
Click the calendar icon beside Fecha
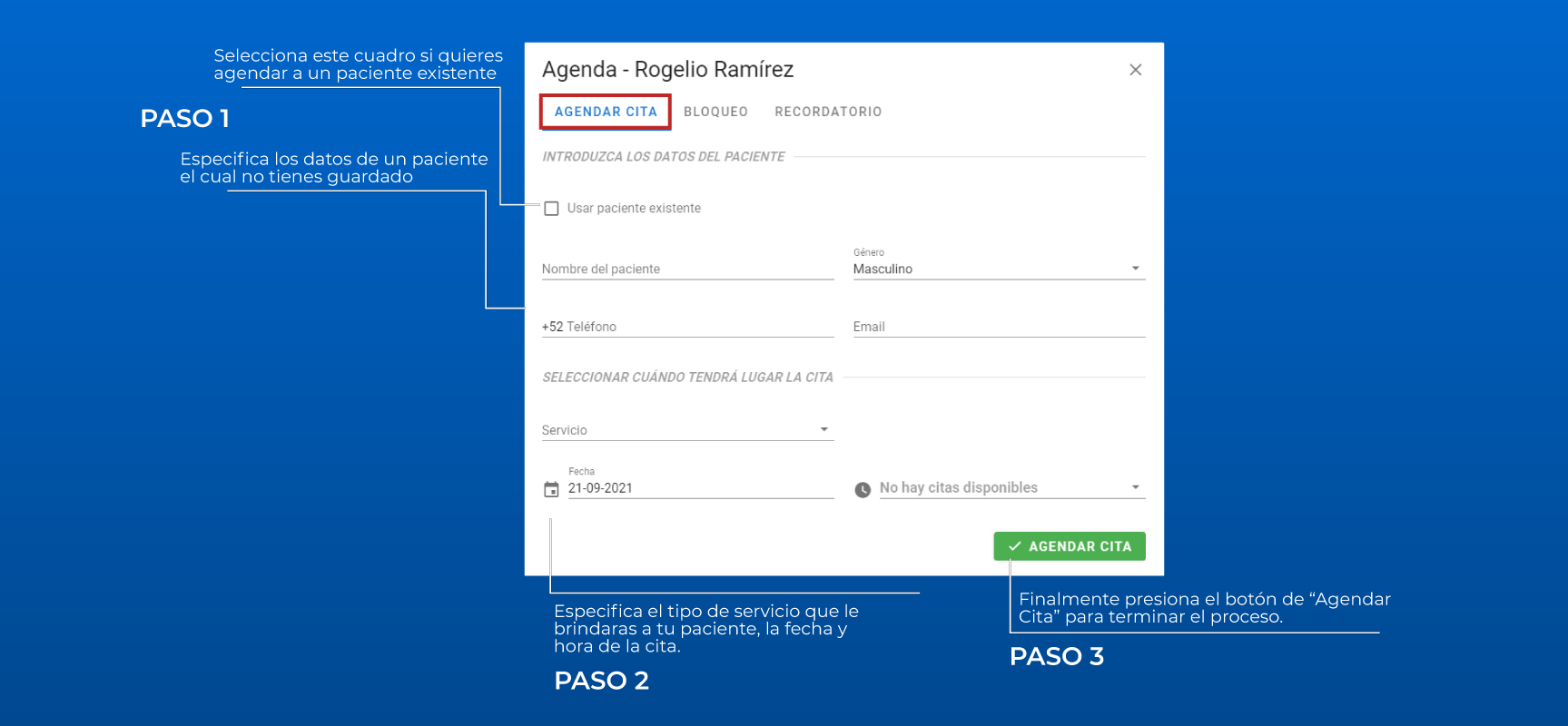(x=551, y=489)
